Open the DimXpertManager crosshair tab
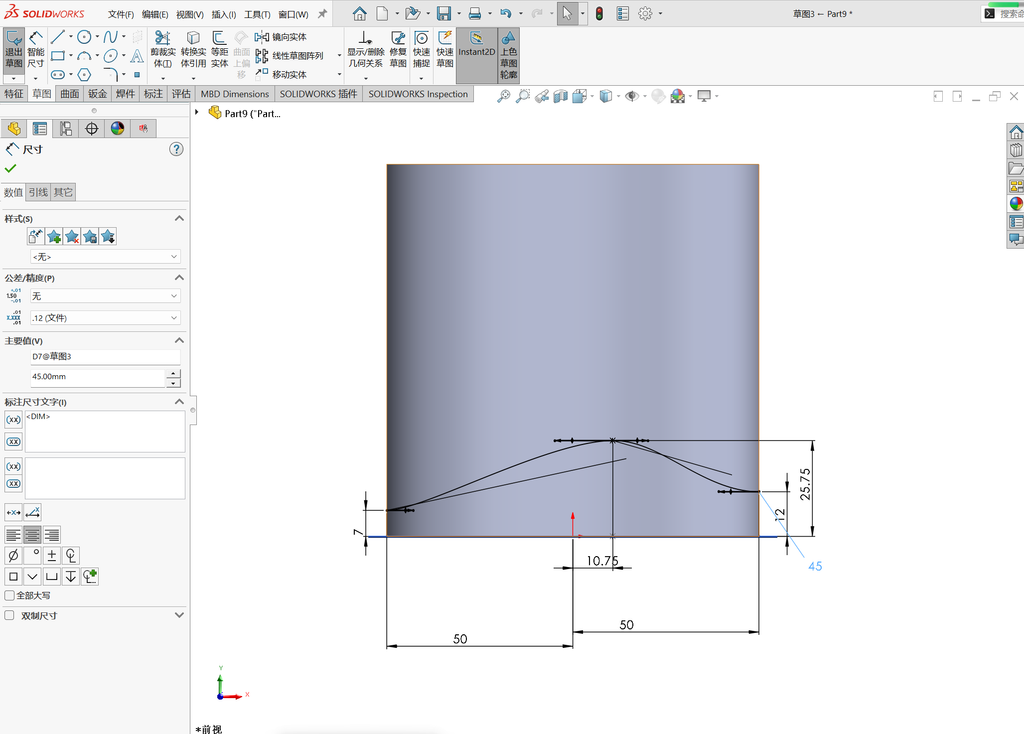Image resolution: width=1024 pixels, height=734 pixels. click(91, 129)
